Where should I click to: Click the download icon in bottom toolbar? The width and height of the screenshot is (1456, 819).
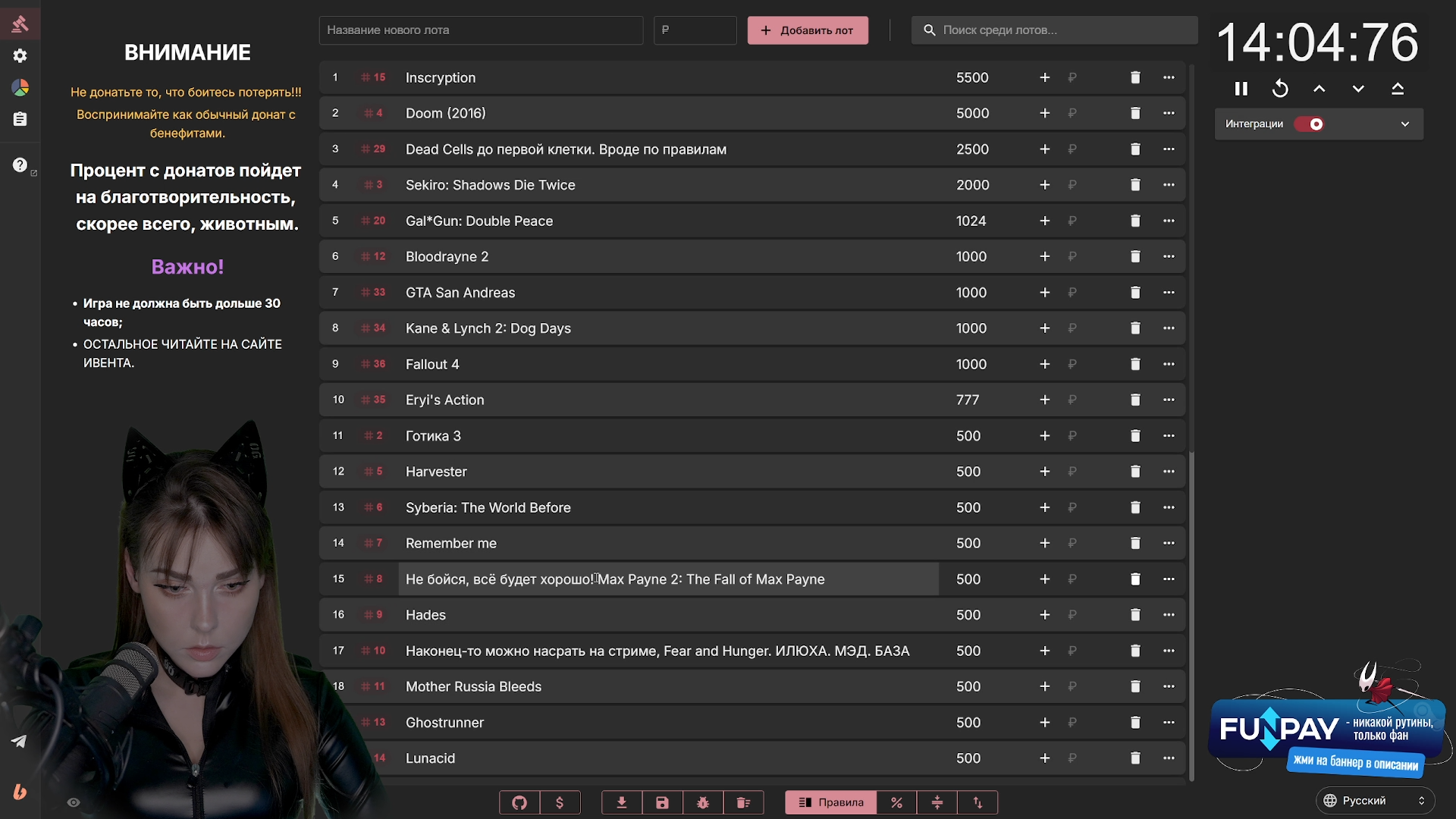tap(622, 802)
